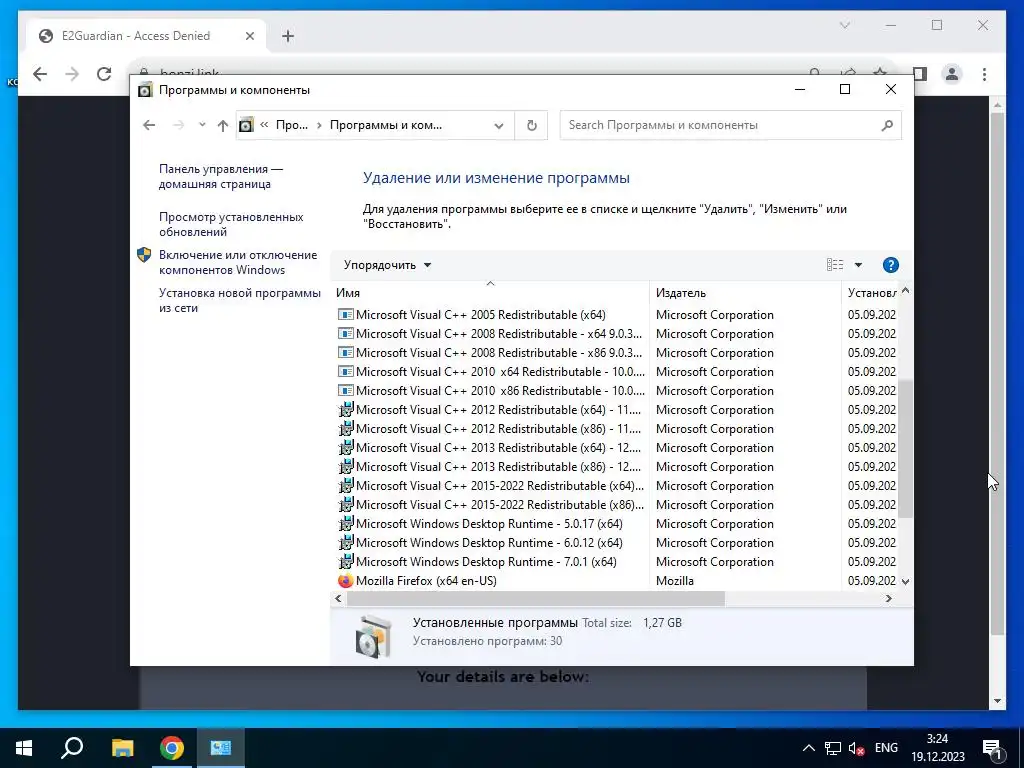Open the Упорядочить dropdown menu

pyautogui.click(x=388, y=265)
